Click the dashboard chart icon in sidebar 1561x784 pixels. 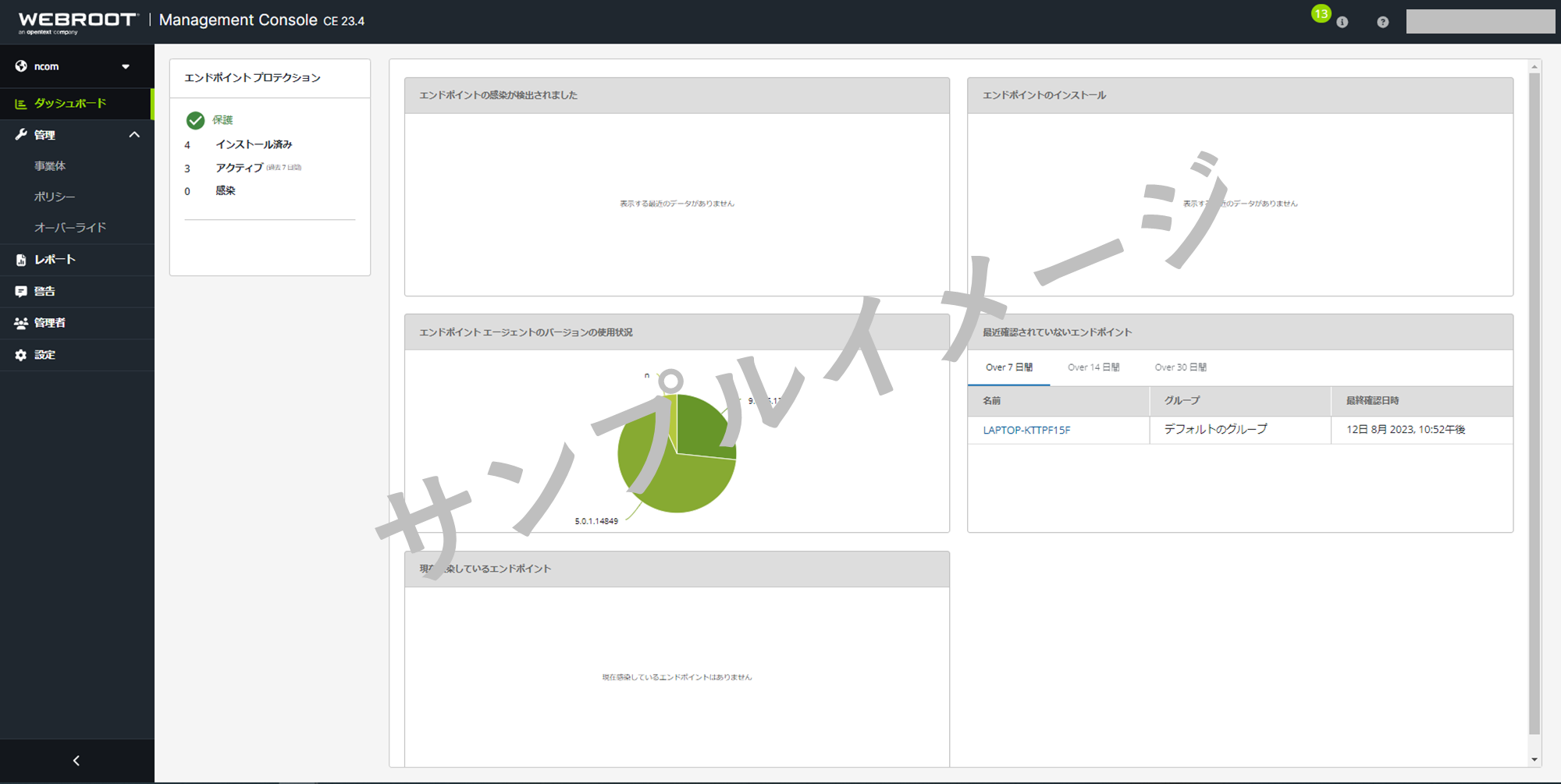[21, 104]
